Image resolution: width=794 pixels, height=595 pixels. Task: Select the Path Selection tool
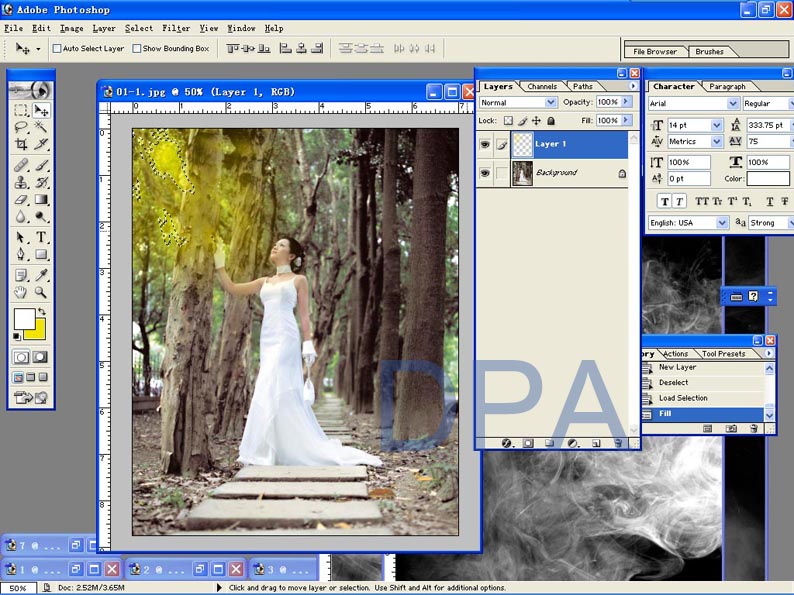click(x=21, y=237)
